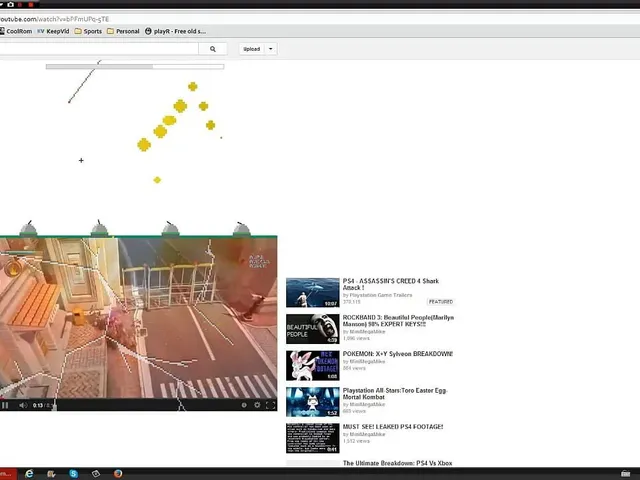Open Assassin's Creed 4 Shark Attack thumbnail

(313, 293)
